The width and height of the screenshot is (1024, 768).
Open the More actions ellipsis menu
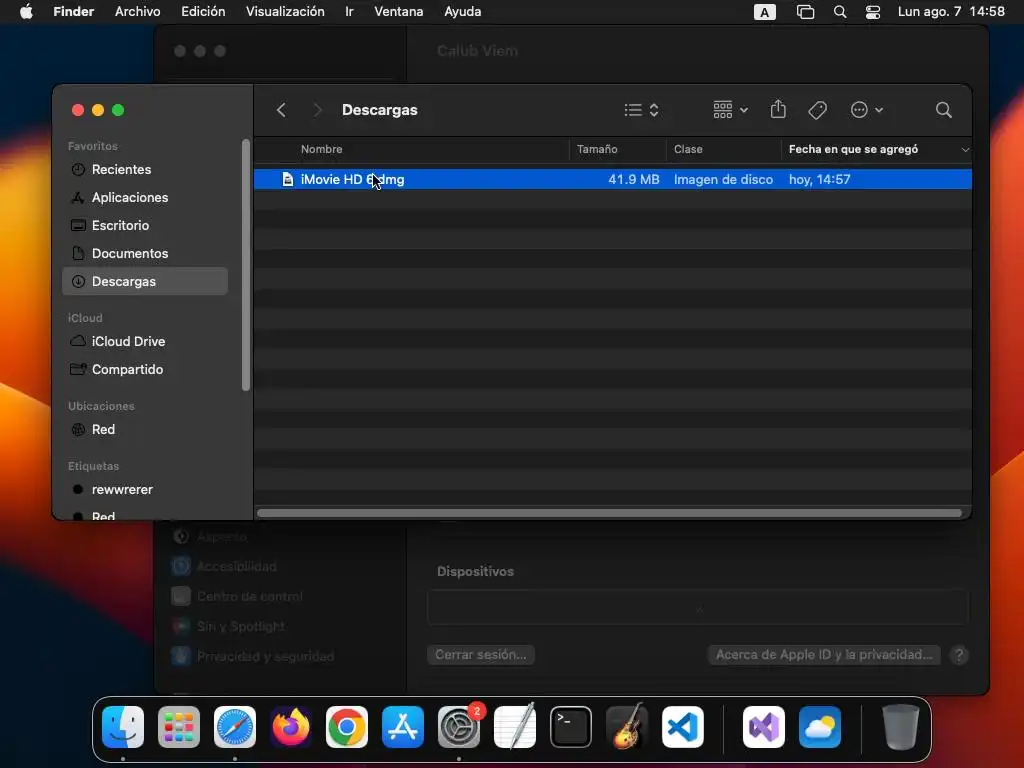point(867,110)
